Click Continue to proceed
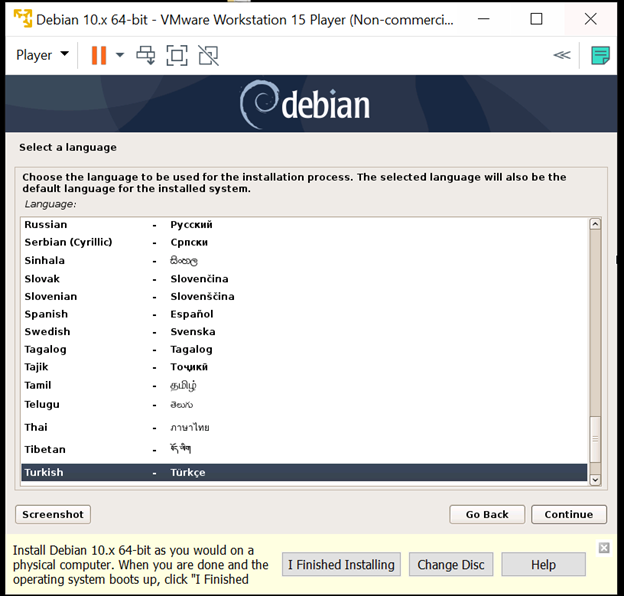624x596 pixels. [x=569, y=514]
